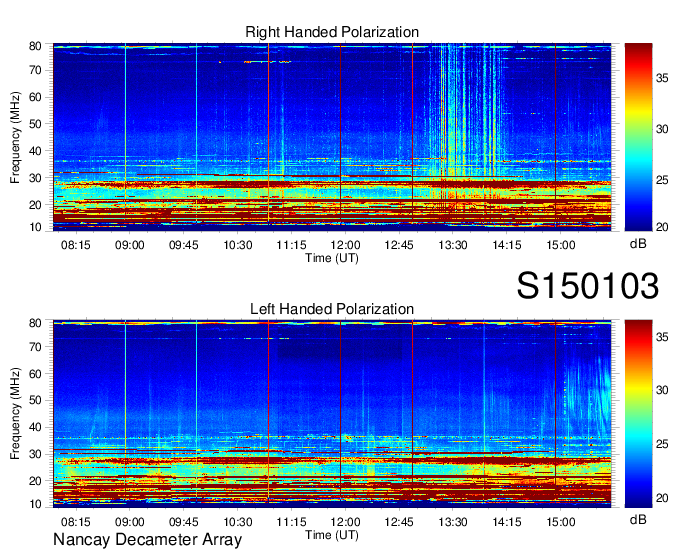
Task: Click the 20 MHz tick on Left Handed plot
Action: coord(35,481)
